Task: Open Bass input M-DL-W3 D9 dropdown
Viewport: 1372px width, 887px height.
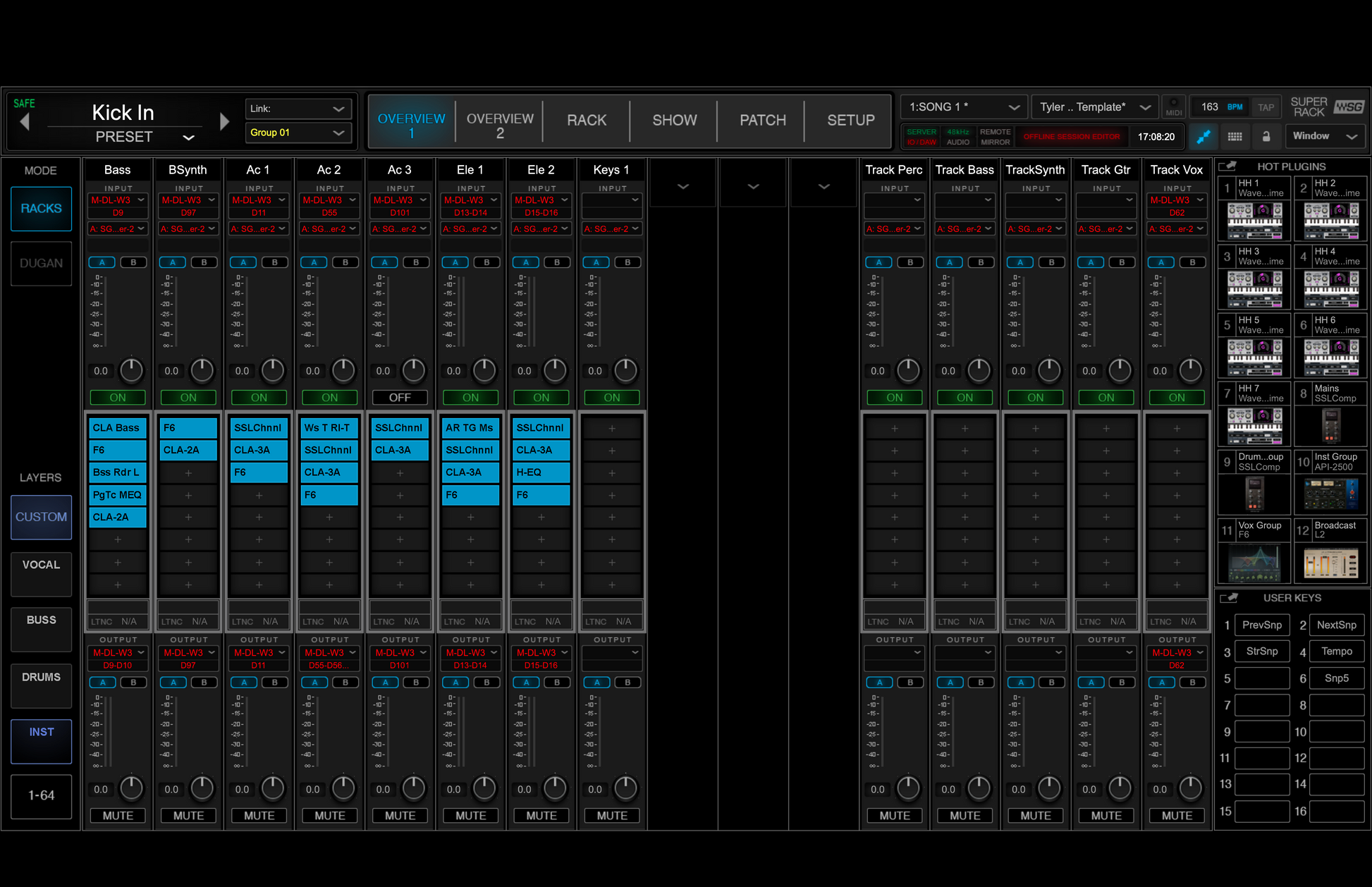Action: click(118, 206)
